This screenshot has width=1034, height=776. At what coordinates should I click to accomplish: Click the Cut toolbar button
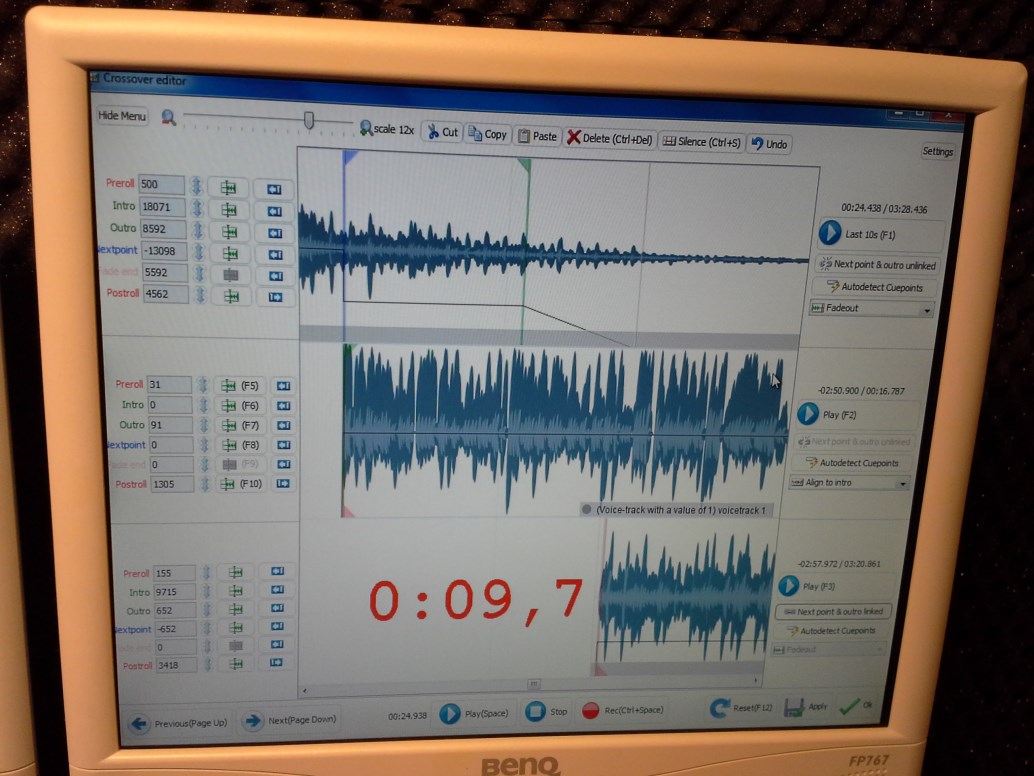[442, 132]
